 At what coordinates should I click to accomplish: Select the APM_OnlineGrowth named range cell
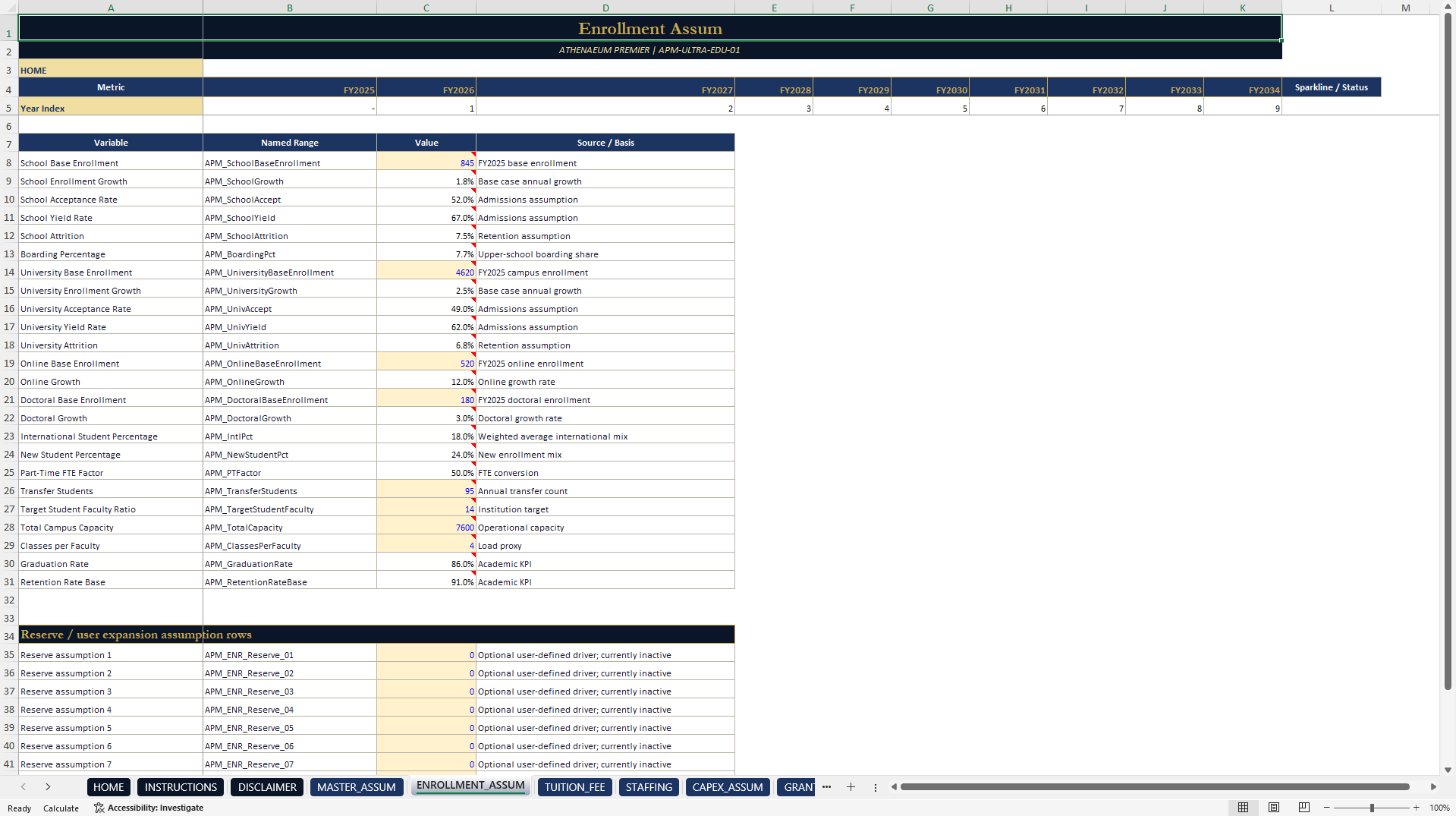[x=290, y=382]
